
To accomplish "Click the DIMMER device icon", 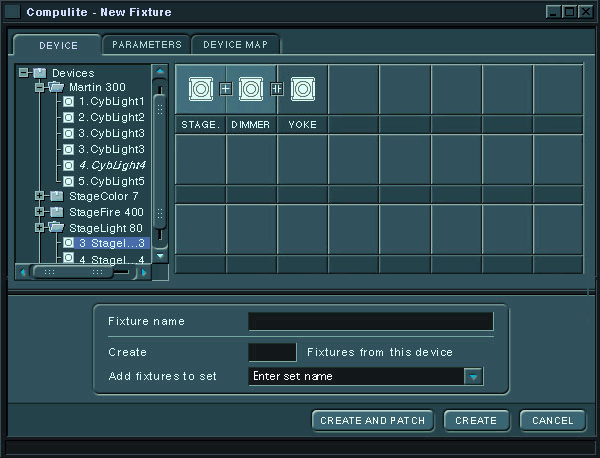I will 251,89.
